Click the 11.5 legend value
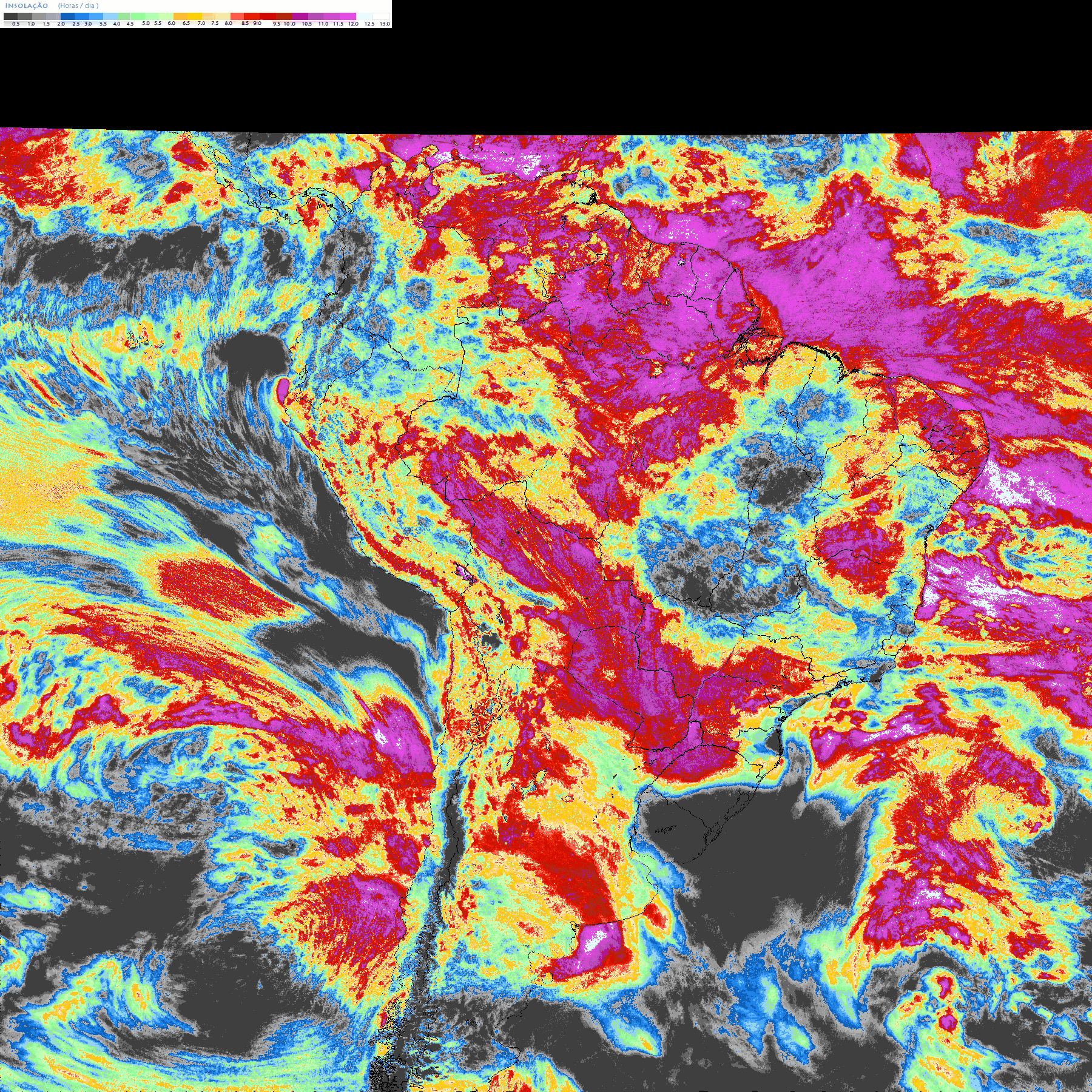 tap(338, 24)
